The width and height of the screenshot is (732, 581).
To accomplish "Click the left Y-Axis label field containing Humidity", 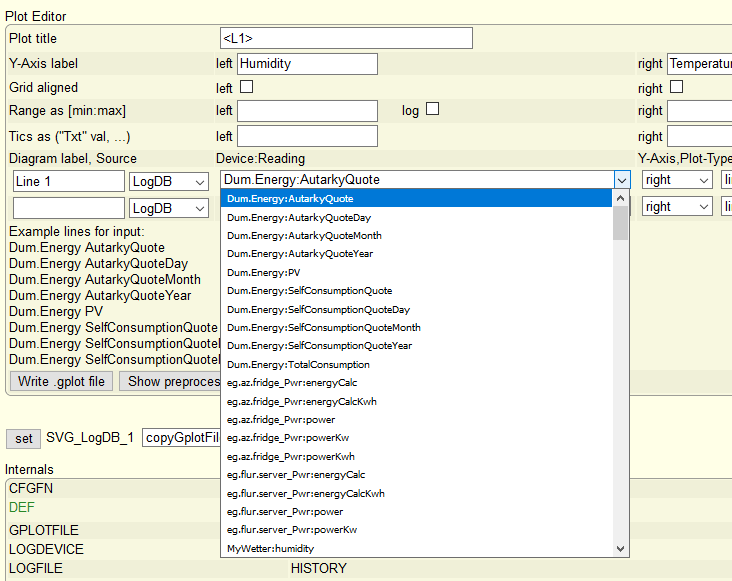I will tap(307, 64).
